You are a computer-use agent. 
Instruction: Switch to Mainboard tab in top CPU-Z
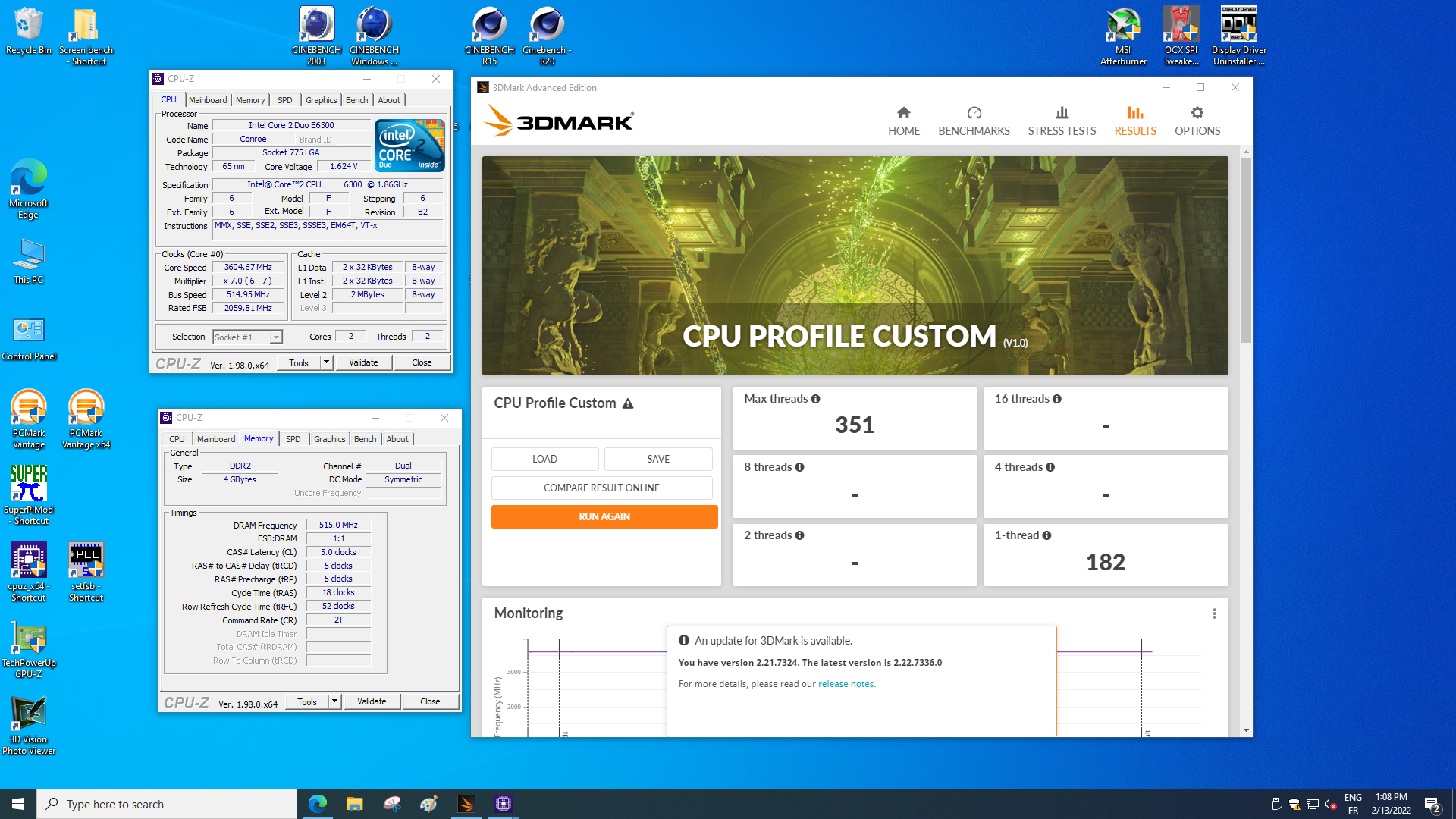click(208, 100)
